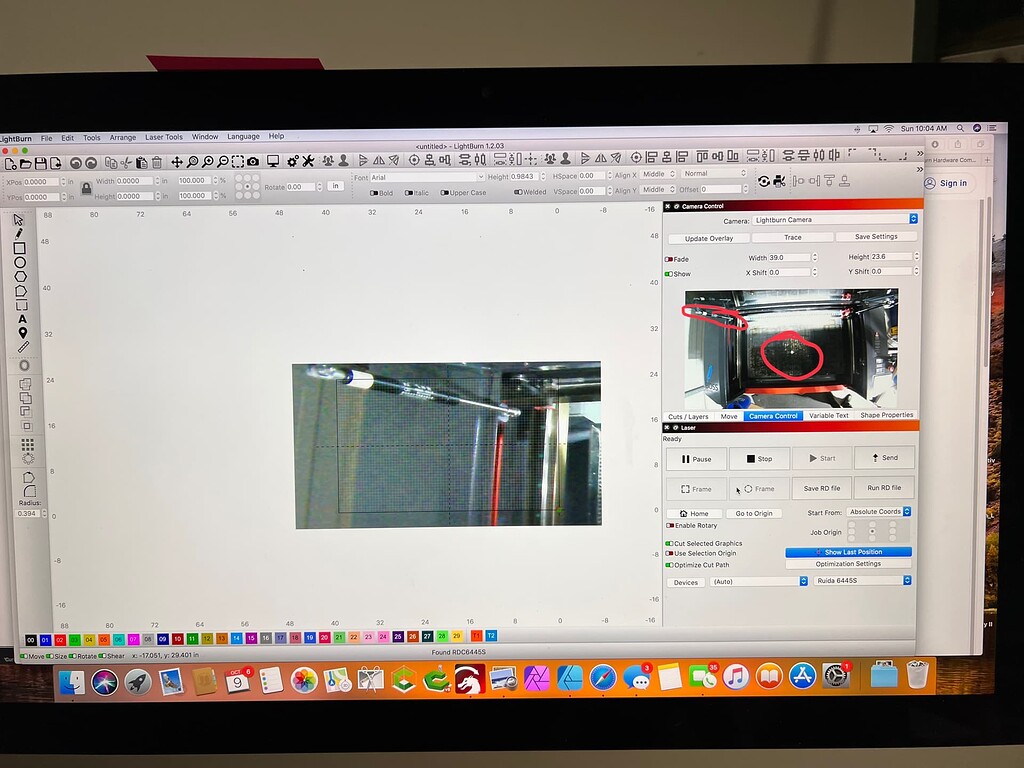Image resolution: width=1024 pixels, height=768 pixels.
Task: Toggle Cut Selected Graphics
Action: (x=672, y=543)
